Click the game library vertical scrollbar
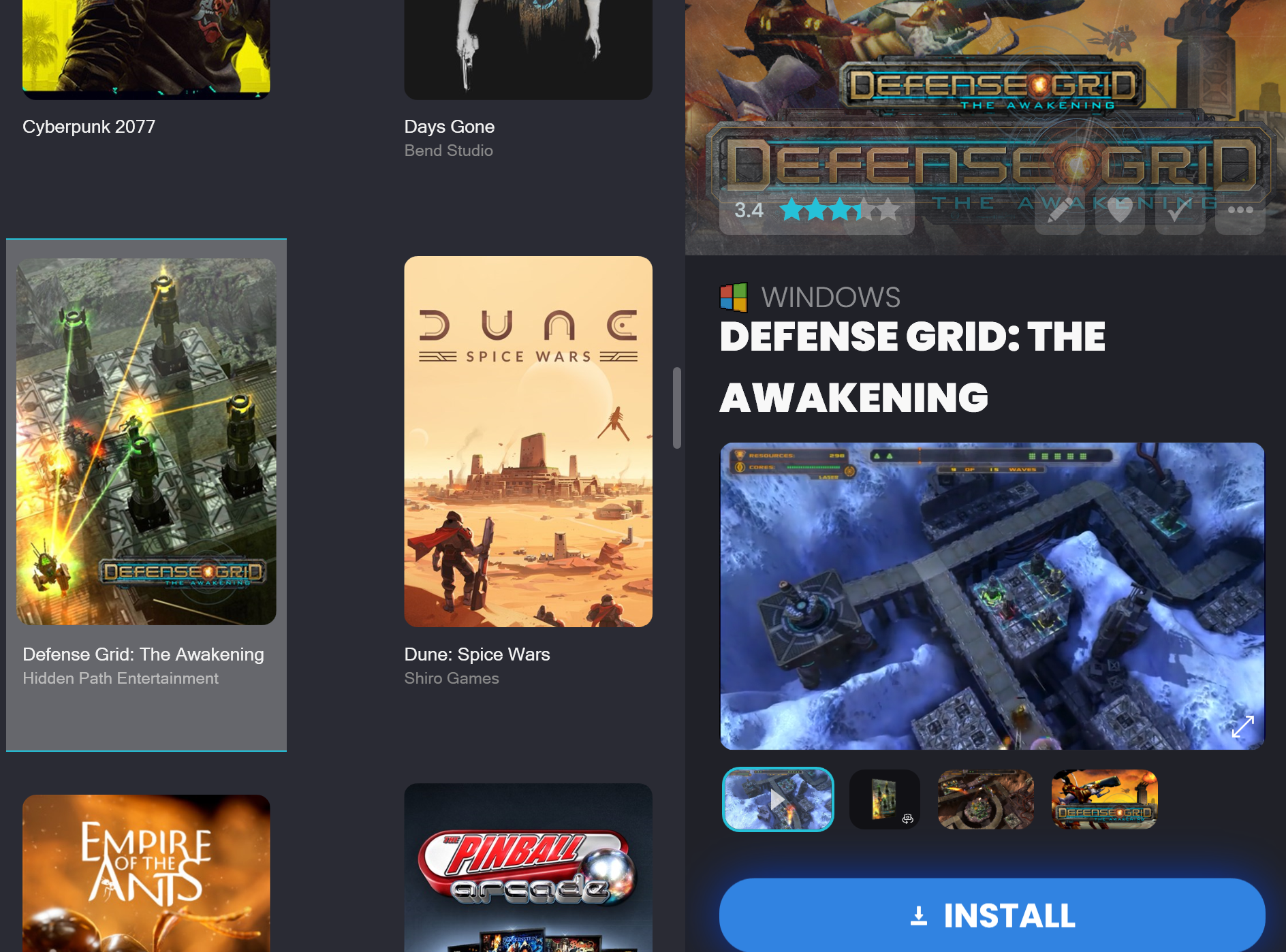Viewport: 1286px width, 952px height. pyautogui.click(x=676, y=408)
